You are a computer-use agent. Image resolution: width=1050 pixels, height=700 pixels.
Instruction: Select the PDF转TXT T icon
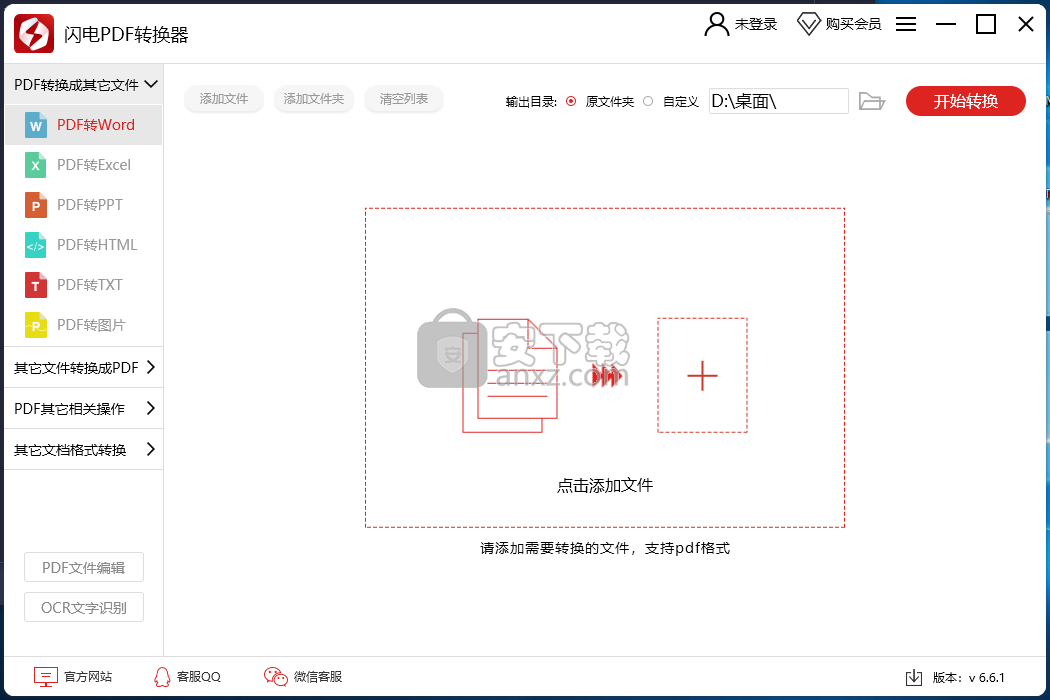point(35,285)
